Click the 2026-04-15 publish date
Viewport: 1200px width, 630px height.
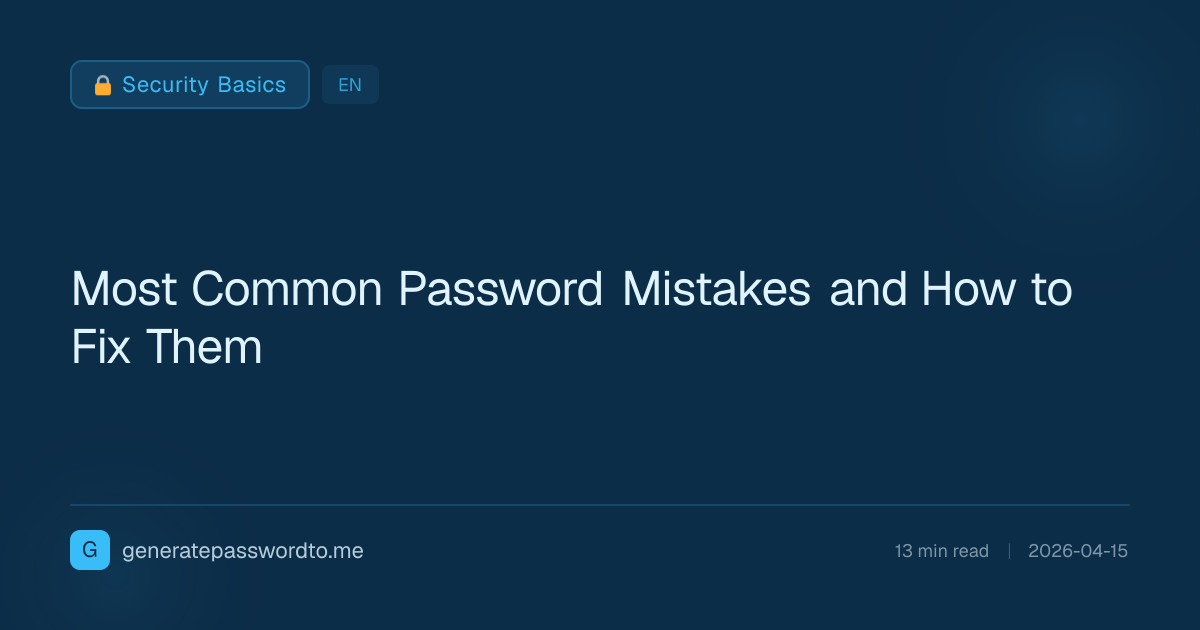point(1077,551)
